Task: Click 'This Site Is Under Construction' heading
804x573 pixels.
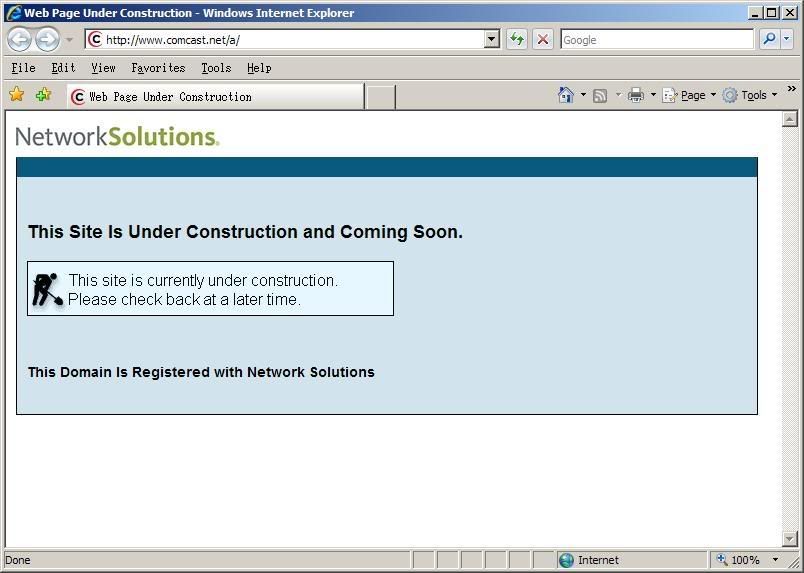Action: pyautogui.click(x=245, y=232)
